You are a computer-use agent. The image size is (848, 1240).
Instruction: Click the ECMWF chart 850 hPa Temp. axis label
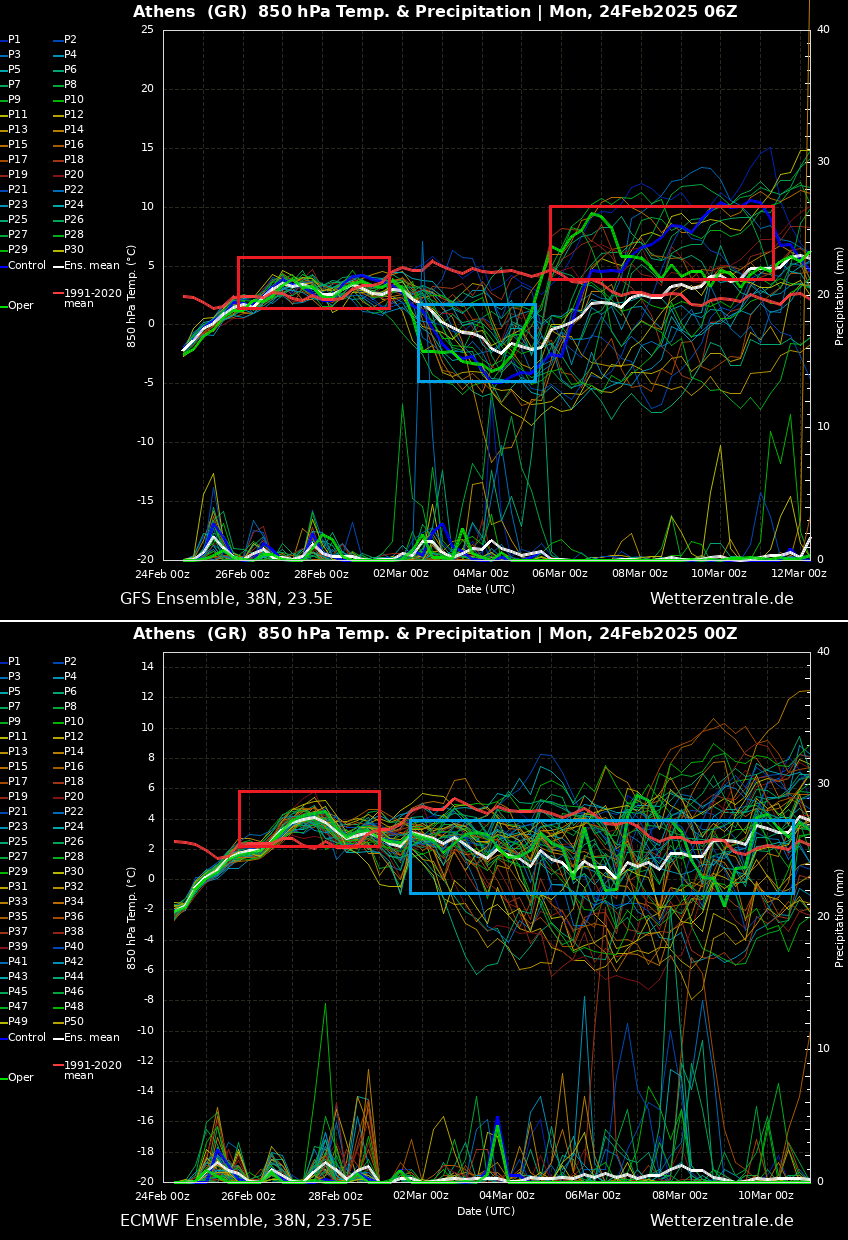[132, 917]
